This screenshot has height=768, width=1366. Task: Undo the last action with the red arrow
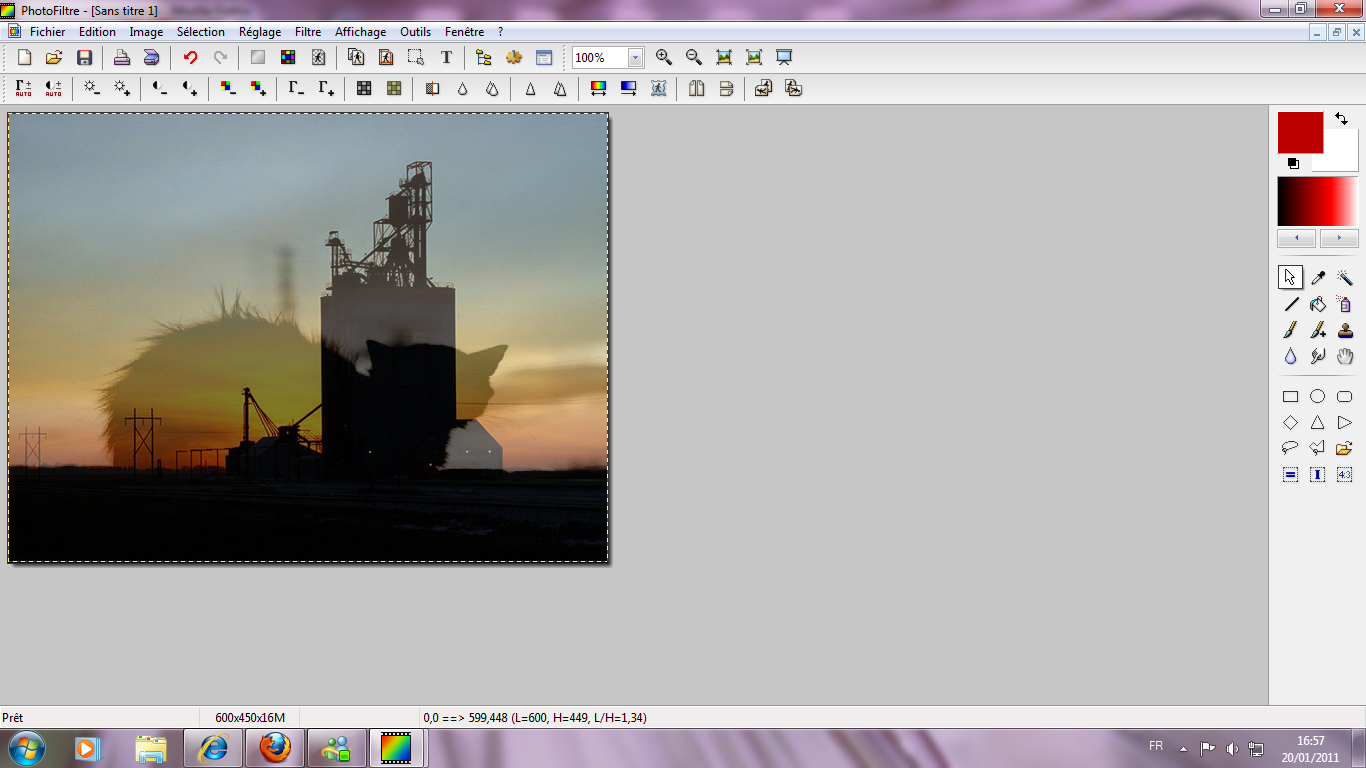pyautogui.click(x=190, y=58)
